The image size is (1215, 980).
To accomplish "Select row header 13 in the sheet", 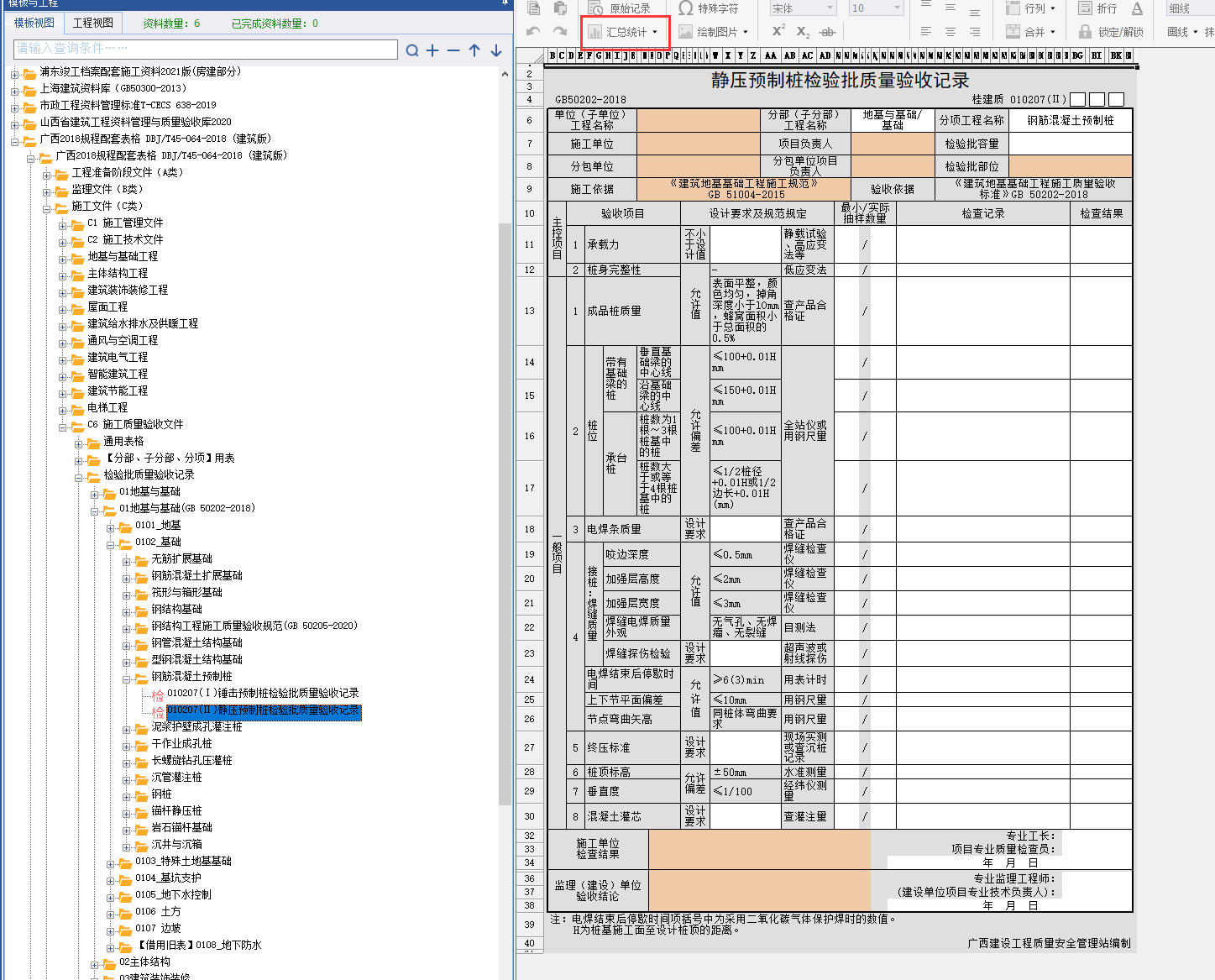I will pyautogui.click(x=529, y=311).
